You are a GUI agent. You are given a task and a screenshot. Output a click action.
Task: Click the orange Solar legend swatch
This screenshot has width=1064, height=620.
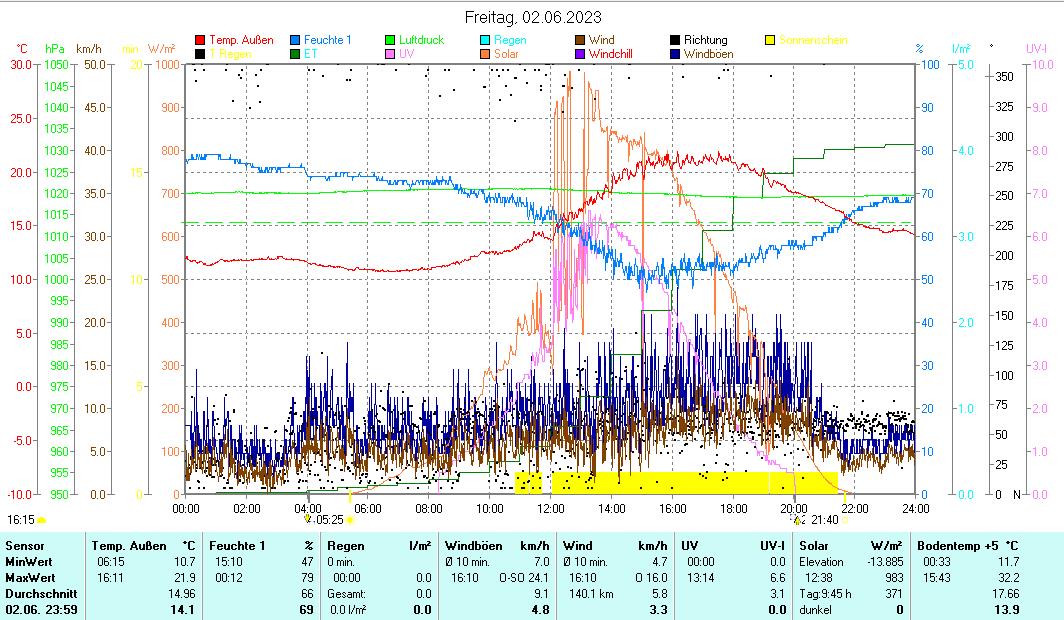click(x=485, y=54)
